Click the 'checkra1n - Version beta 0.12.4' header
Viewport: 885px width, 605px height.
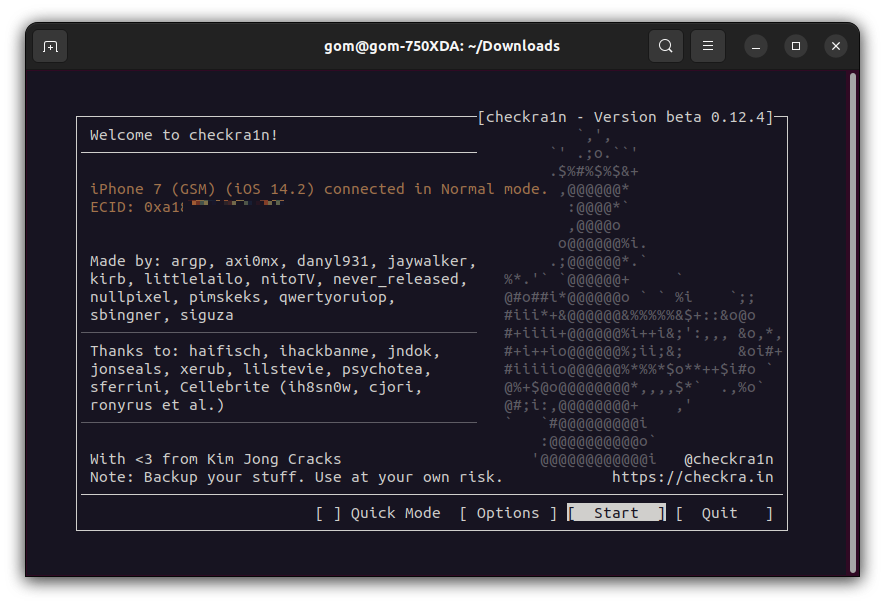tap(625, 117)
